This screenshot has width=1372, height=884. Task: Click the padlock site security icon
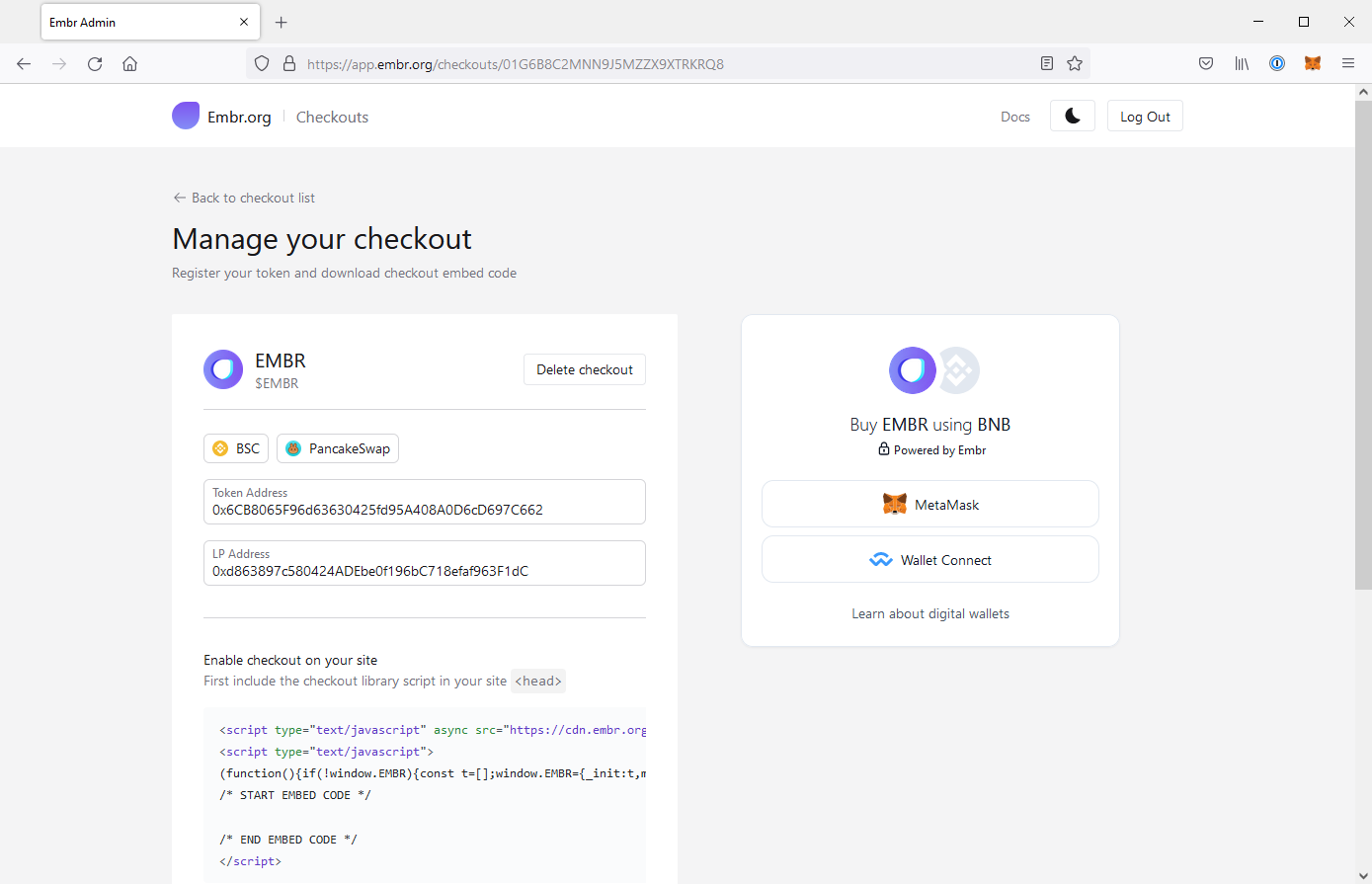click(x=289, y=63)
